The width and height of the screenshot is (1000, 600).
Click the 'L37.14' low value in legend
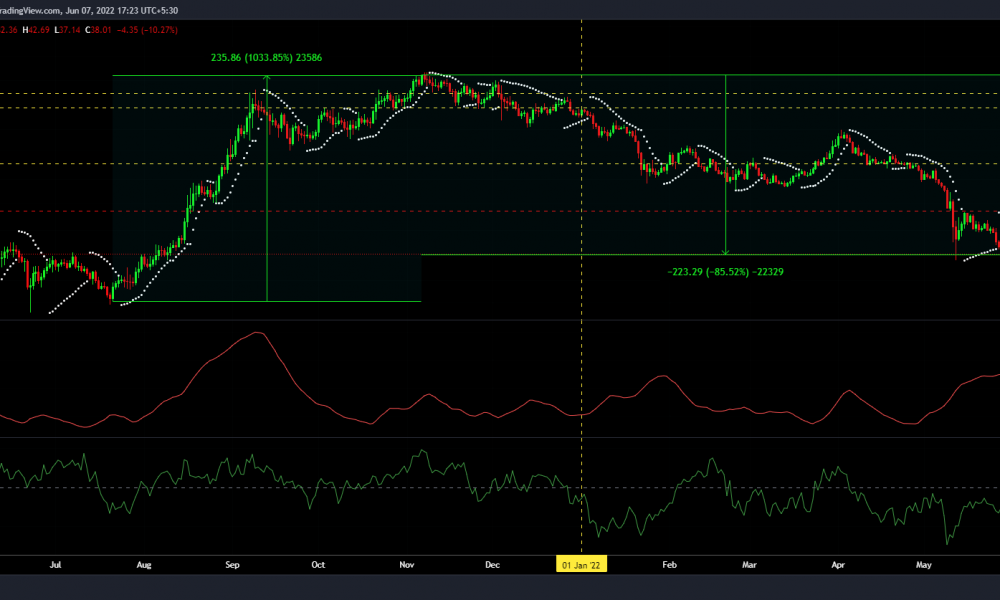tap(68, 30)
